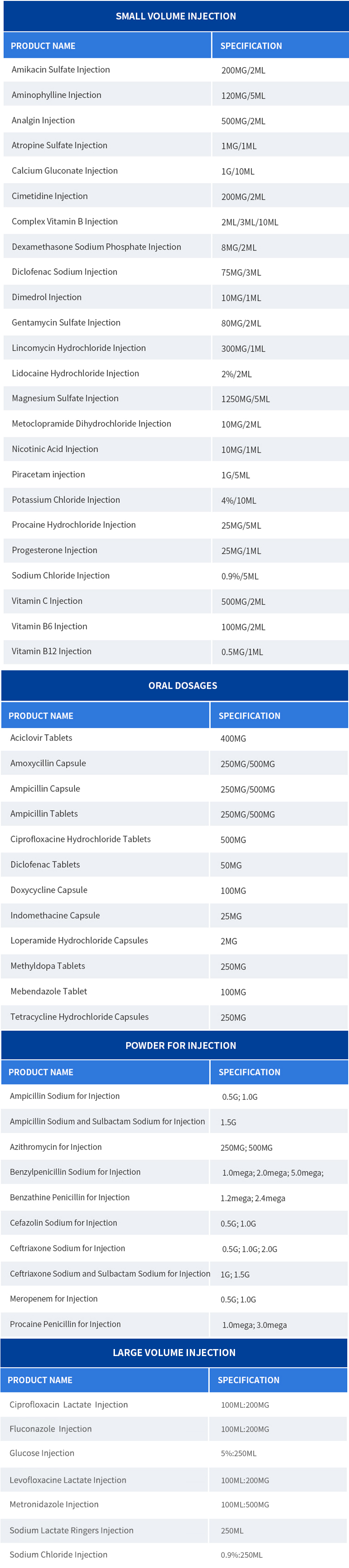Click Azithromycin for Injection product
The width and height of the screenshot is (349, 1568).
point(56,1147)
